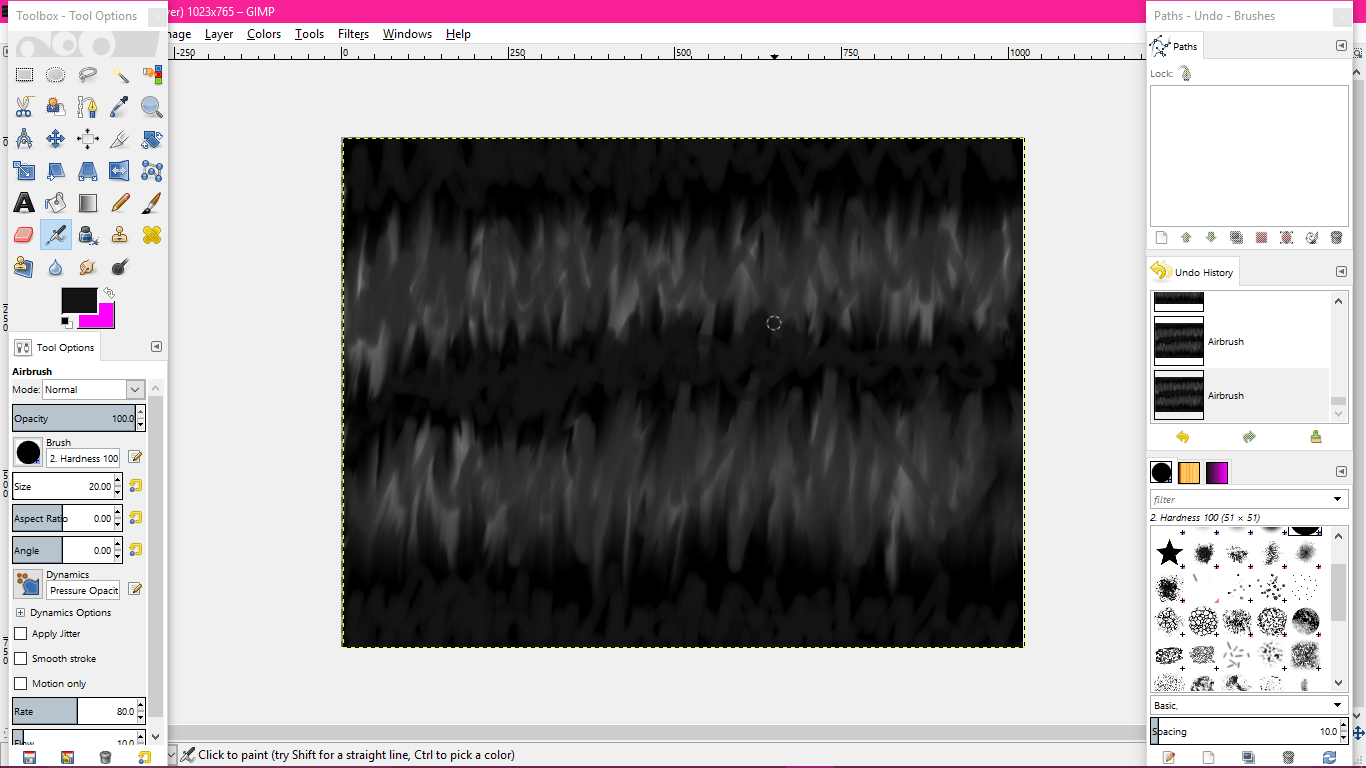Enable the Motion only checkbox
Viewport: 1366px width, 768px height.
click(21, 684)
